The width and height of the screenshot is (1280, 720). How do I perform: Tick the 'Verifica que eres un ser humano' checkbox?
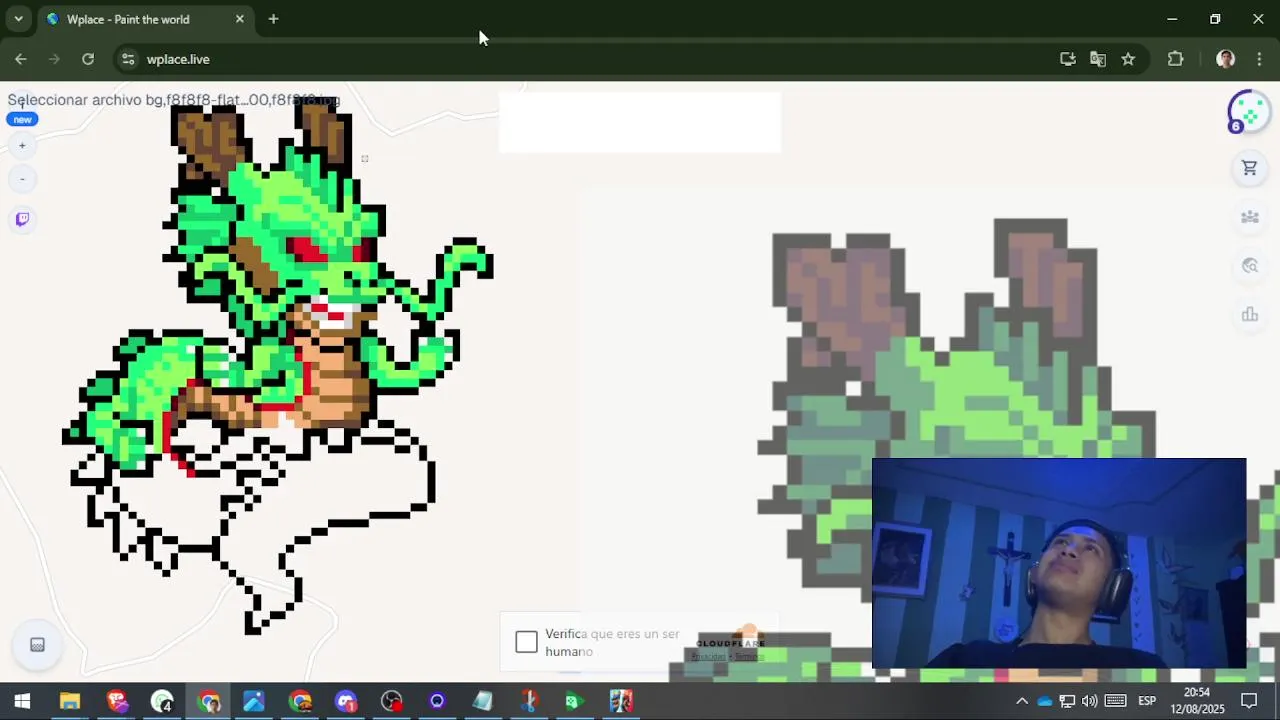pyautogui.click(x=526, y=642)
